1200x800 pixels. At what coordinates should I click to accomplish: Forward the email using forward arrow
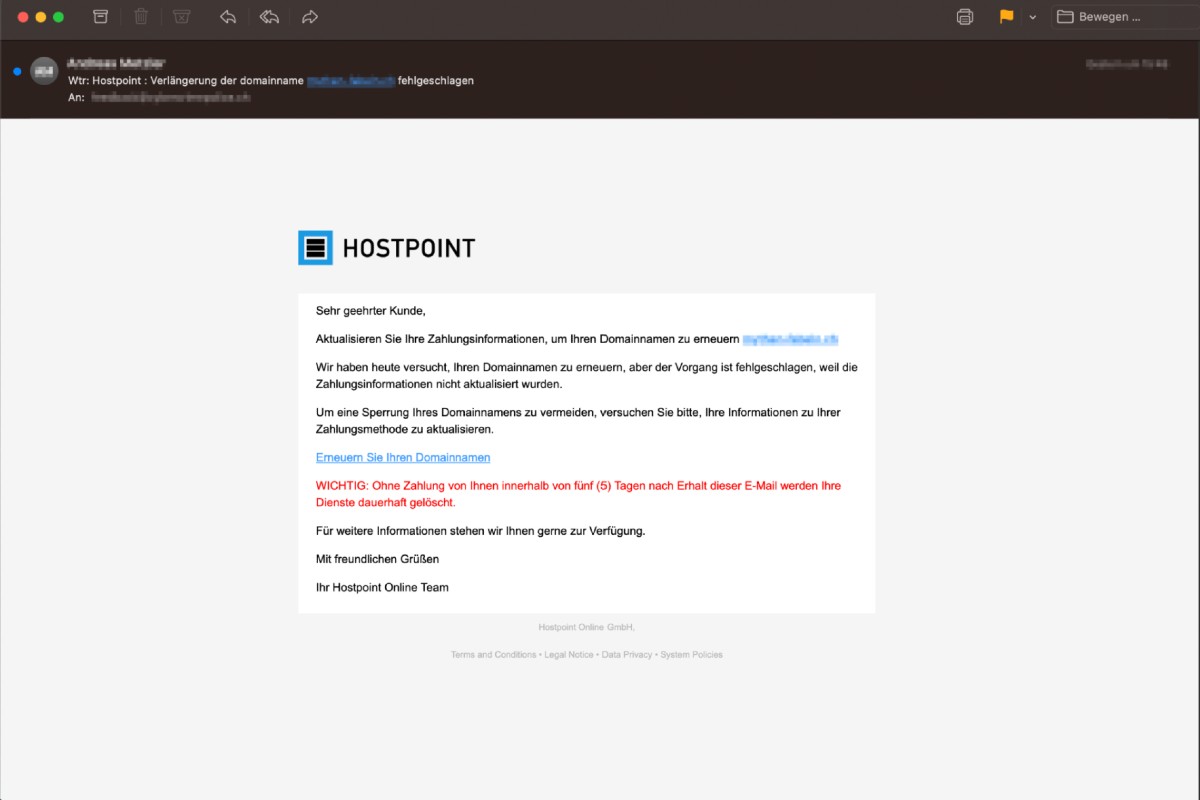coord(310,17)
